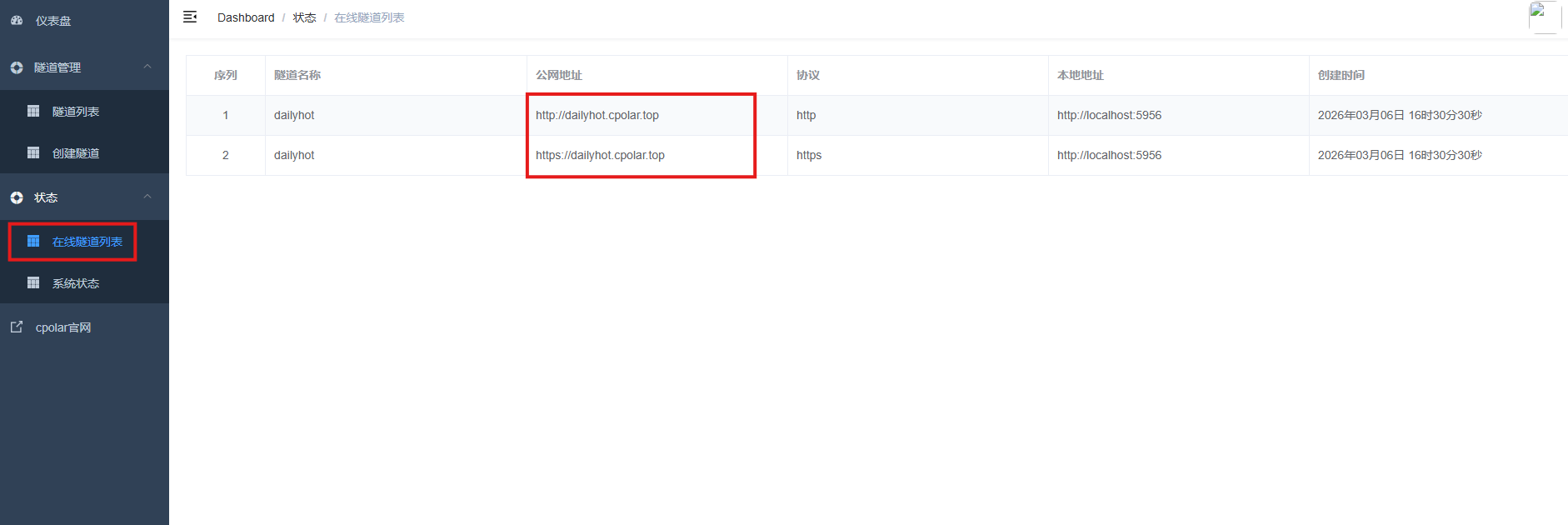
Task: Open the user avatar dropdown
Action: tap(1544, 17)
